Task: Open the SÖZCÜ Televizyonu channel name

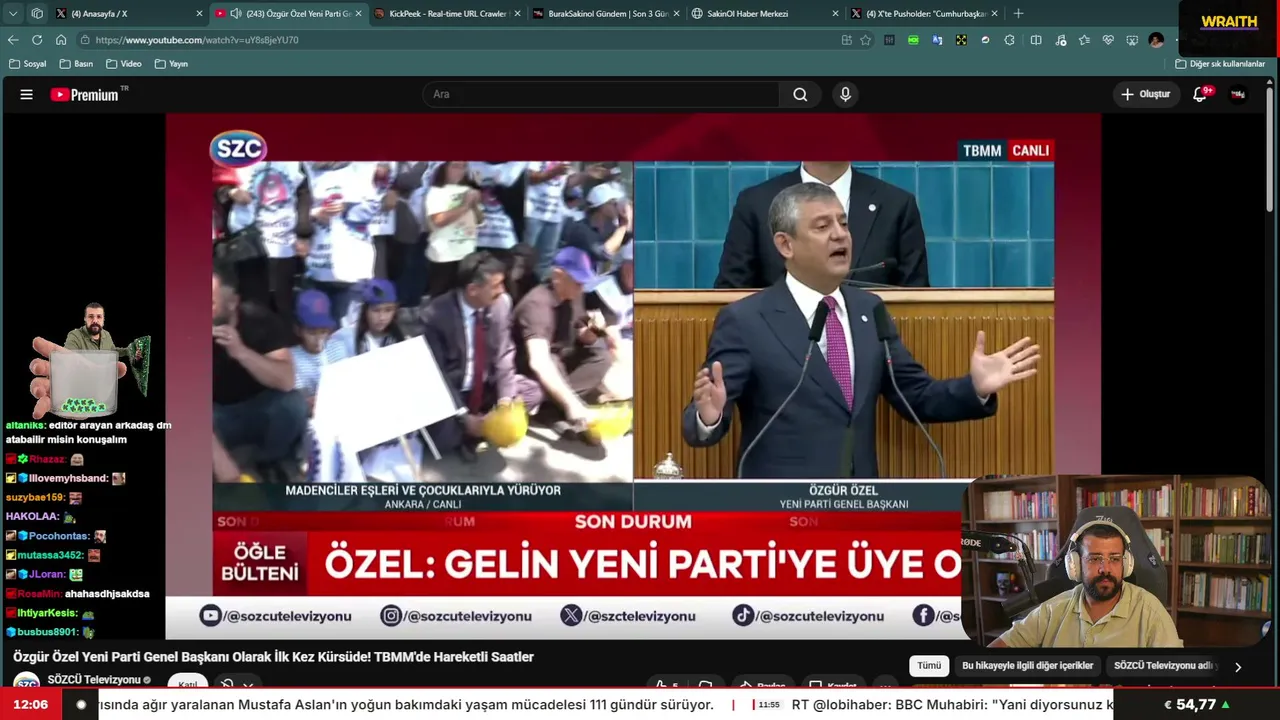Action: [x=94, y=680]
